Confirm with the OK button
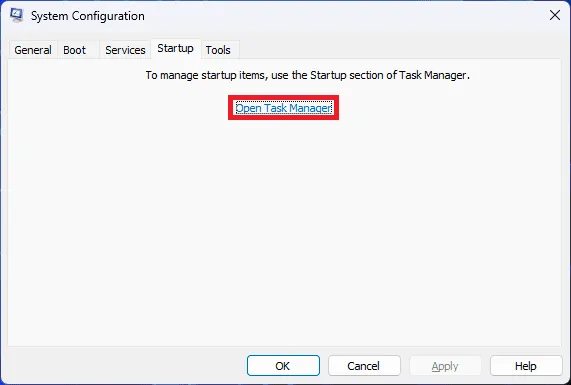 click(283, 366)
